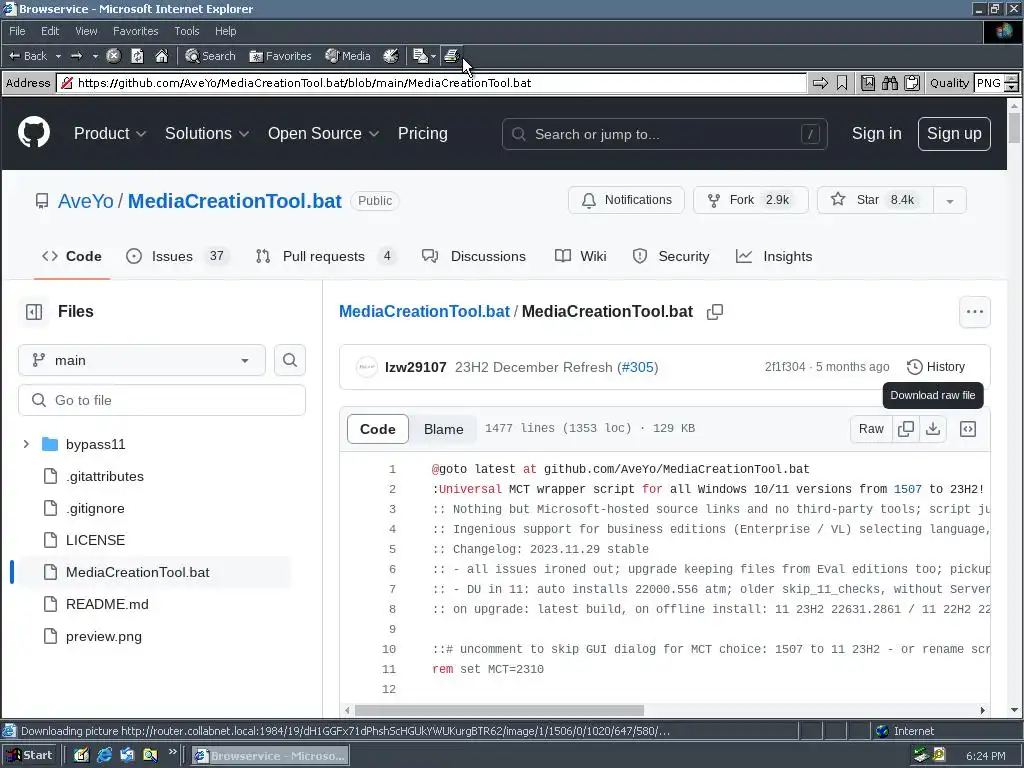Screen dimensions: 1024x768
Task: Click the picture icon left of binoculars
Action: (867, 83)
